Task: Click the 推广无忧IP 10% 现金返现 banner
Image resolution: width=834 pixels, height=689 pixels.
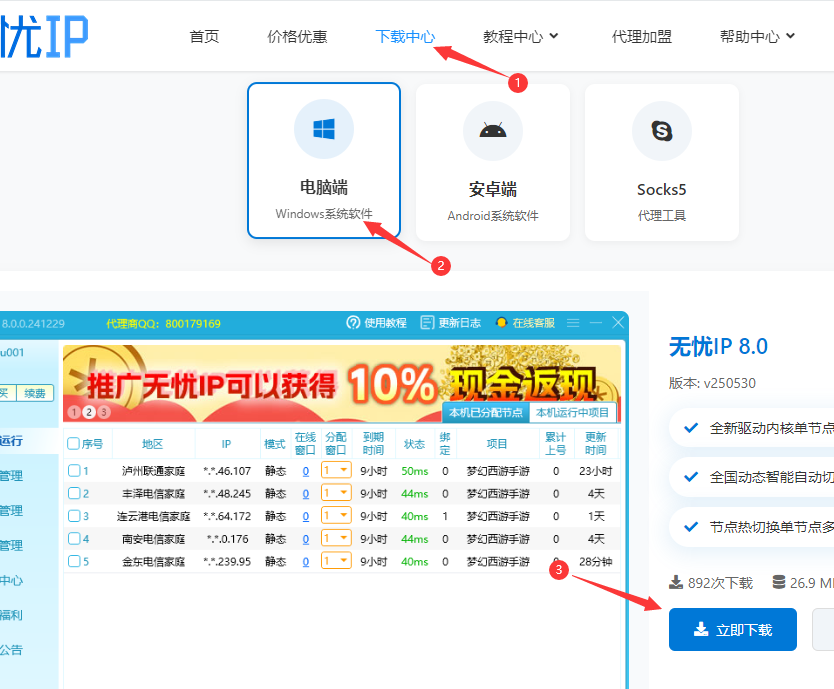Action: point(342,384)
